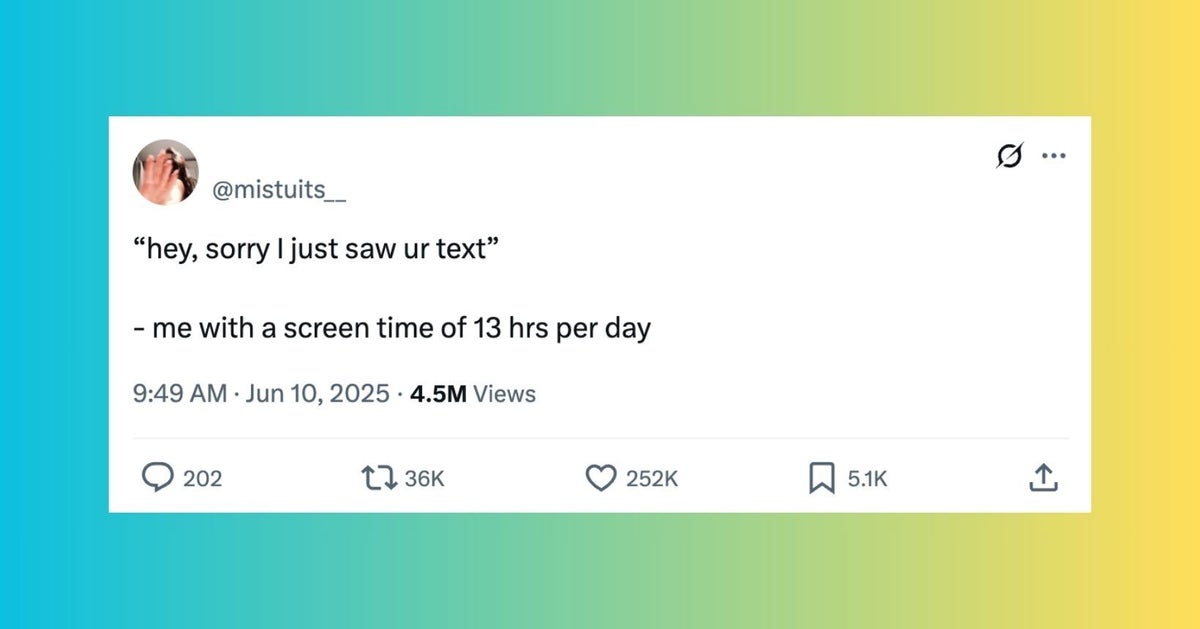Visit the @mistuits__ profile handle
This screenshot has height=629, width=1200.
(279, 191)
